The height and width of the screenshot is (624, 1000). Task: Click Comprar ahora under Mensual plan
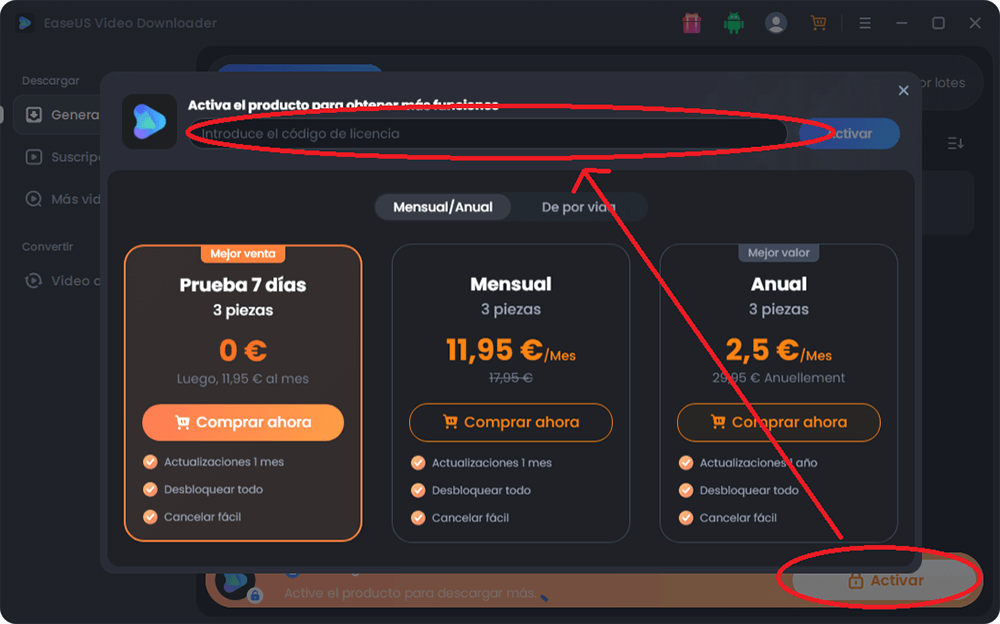click(511, 422)
